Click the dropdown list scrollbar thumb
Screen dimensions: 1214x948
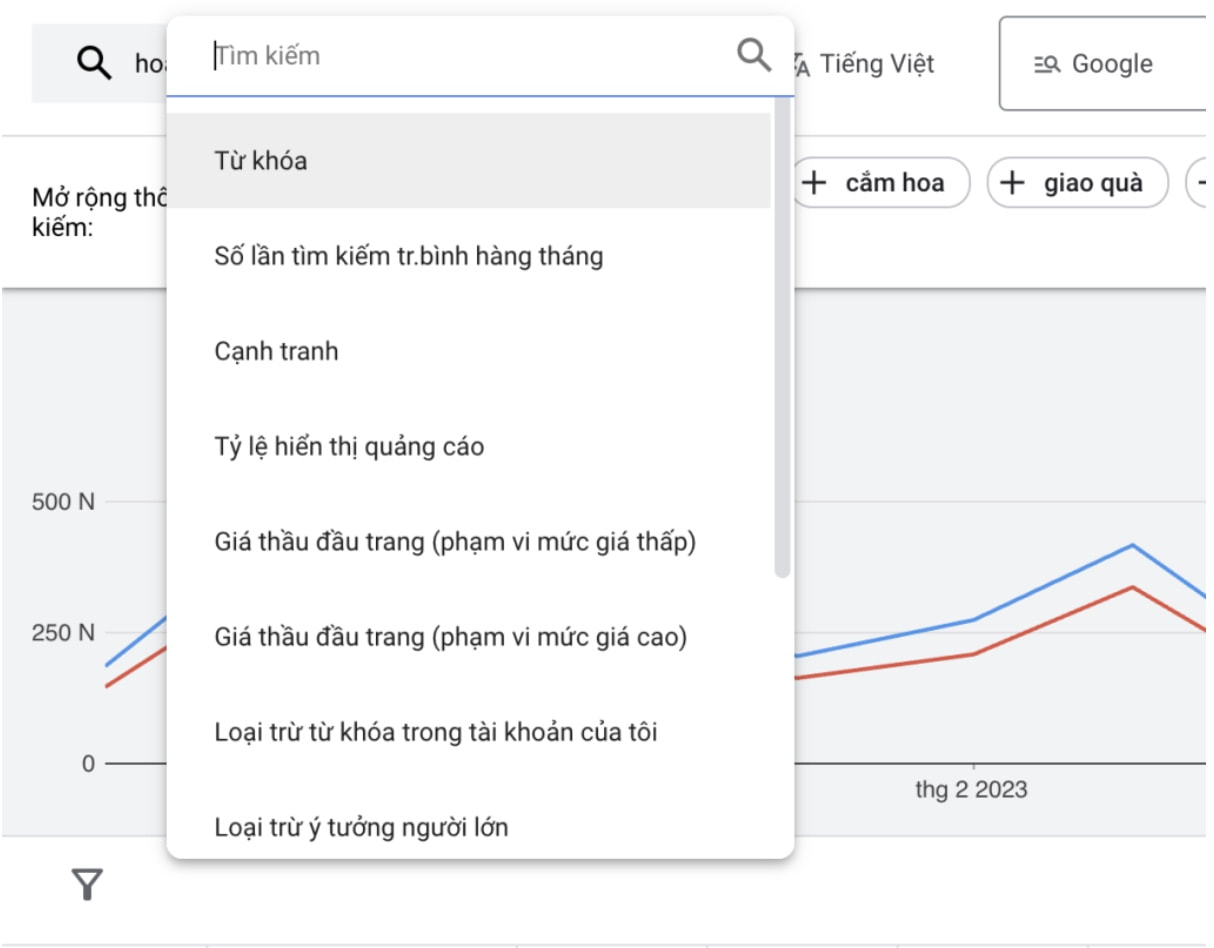[782, 338]
